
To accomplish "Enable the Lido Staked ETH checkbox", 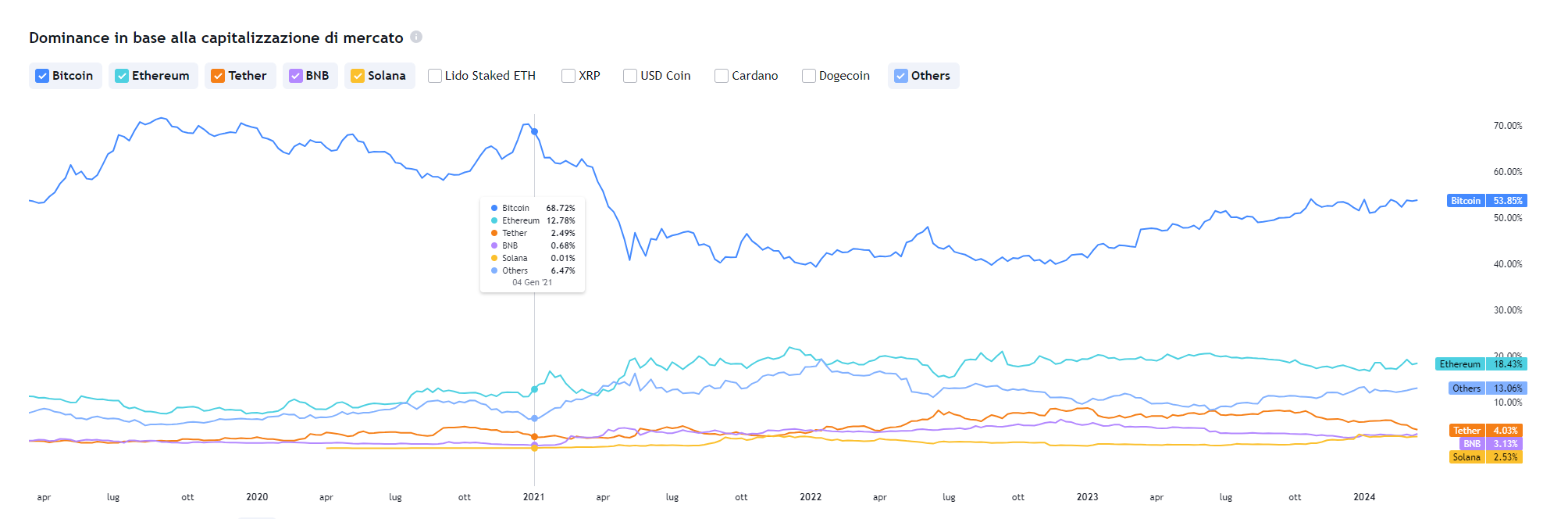I will (x=435, y=76).
